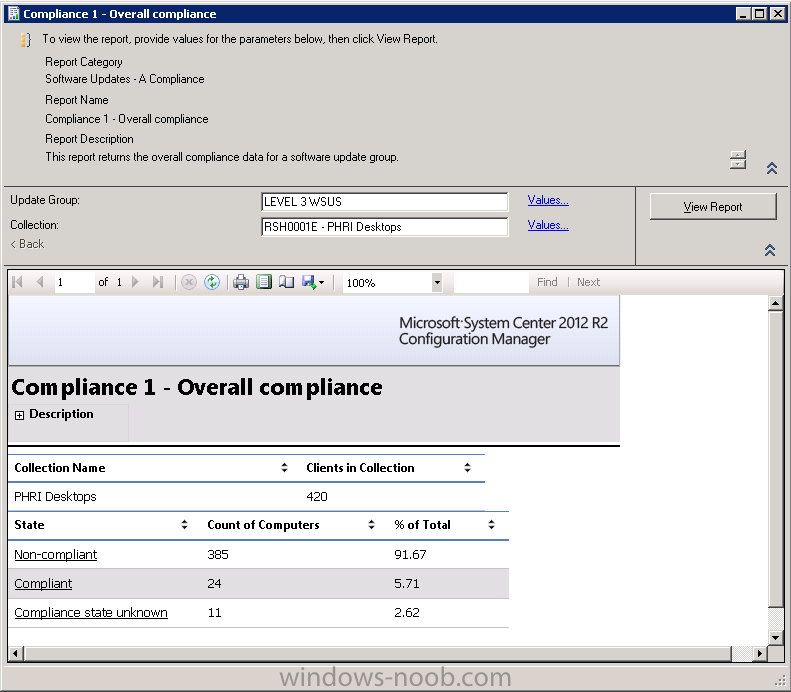The width and height of the screenshot is (791, 692).
Task: Click the PHRI Desktops collection cell
Action: [x=55, y=497]
